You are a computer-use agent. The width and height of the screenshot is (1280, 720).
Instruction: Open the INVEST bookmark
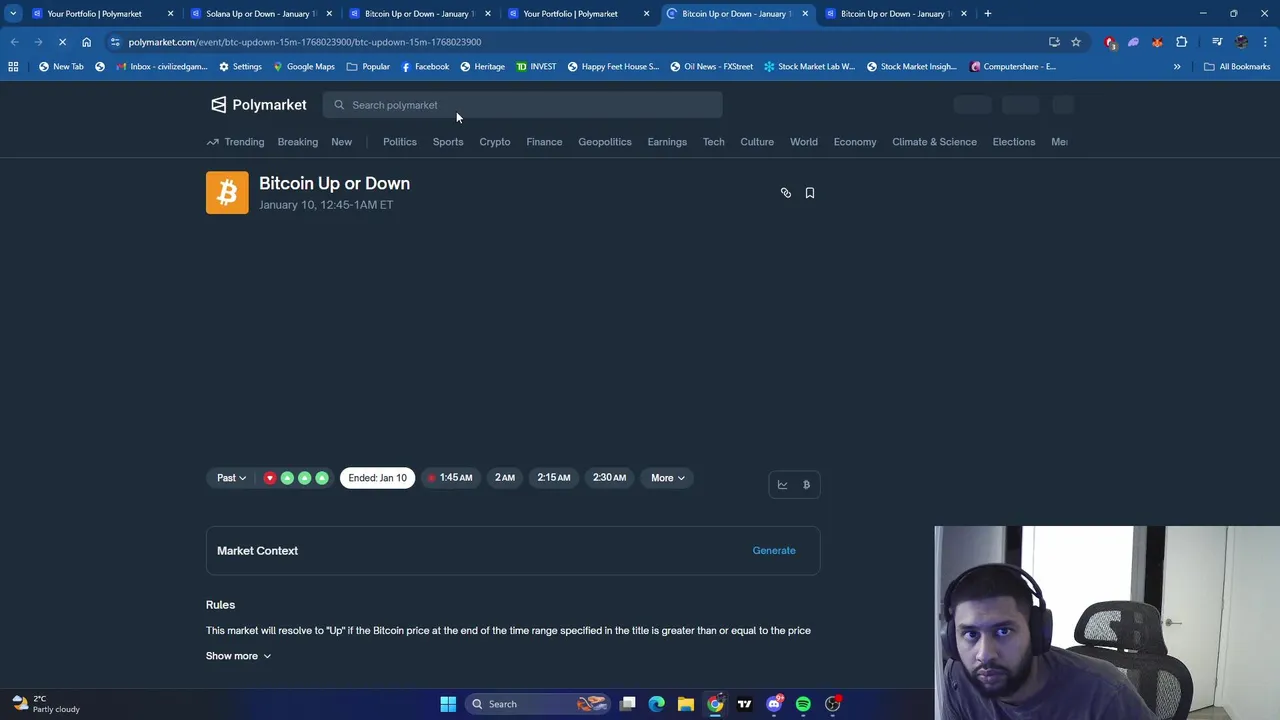536,67
